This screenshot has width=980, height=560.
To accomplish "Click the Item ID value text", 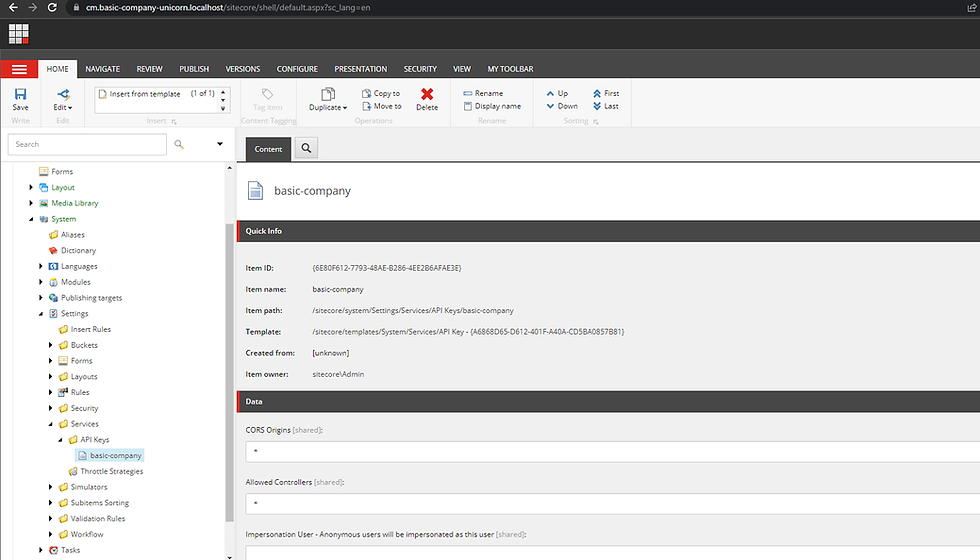I will [x=387, y=268].
